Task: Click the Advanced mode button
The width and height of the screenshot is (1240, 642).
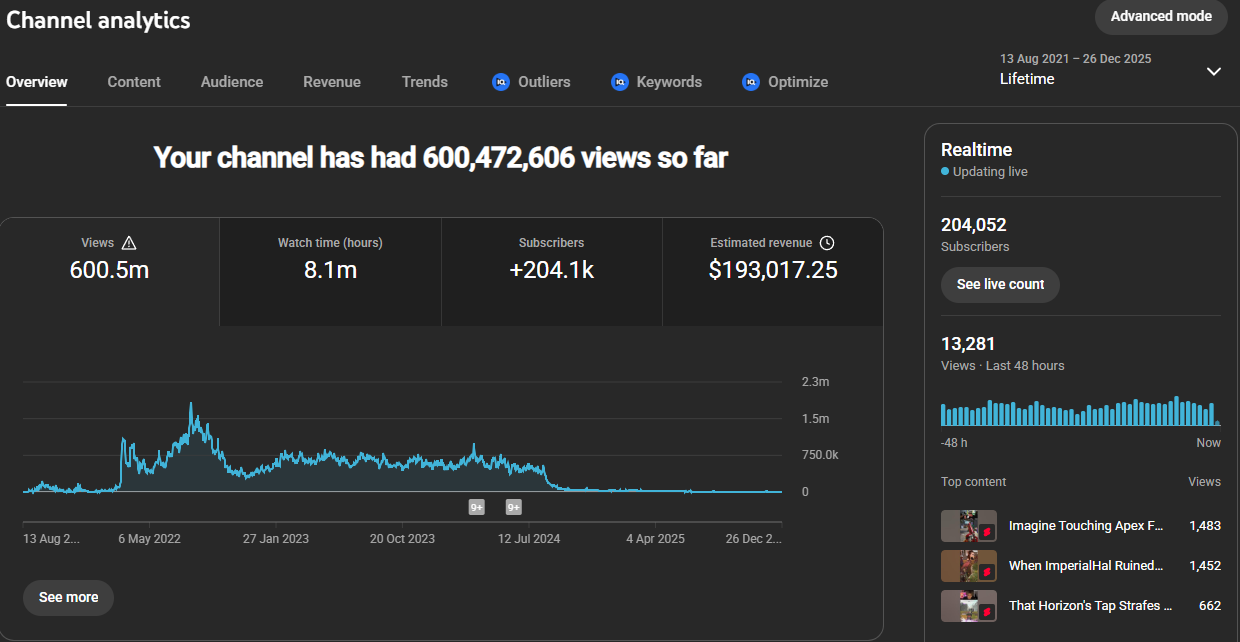Action: coord(1161,17)
